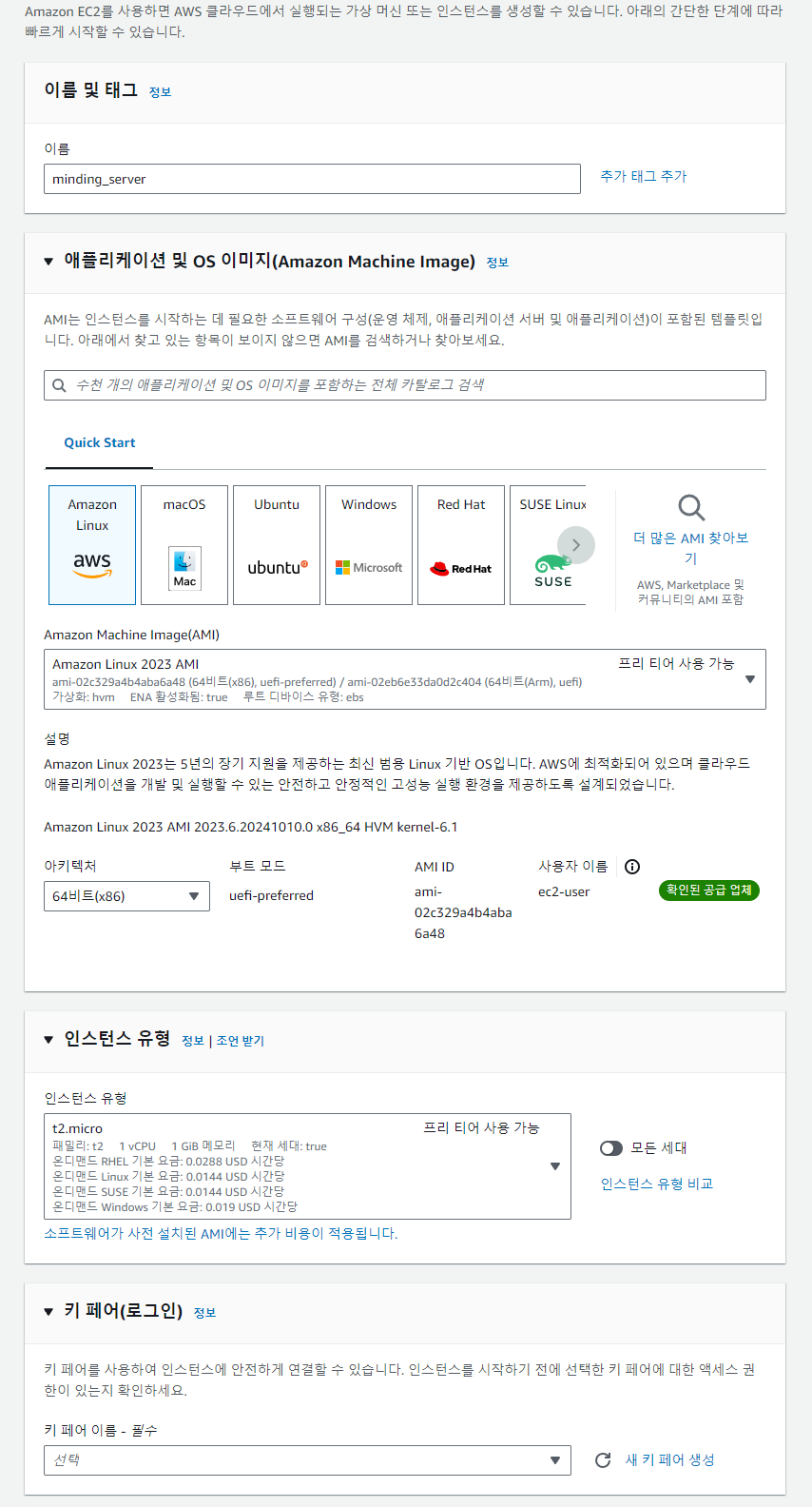The width and height of the screenshot is (812, 1507).
Task: Click the search icon in AMI catalog box
Action: (x=59, y=385)
